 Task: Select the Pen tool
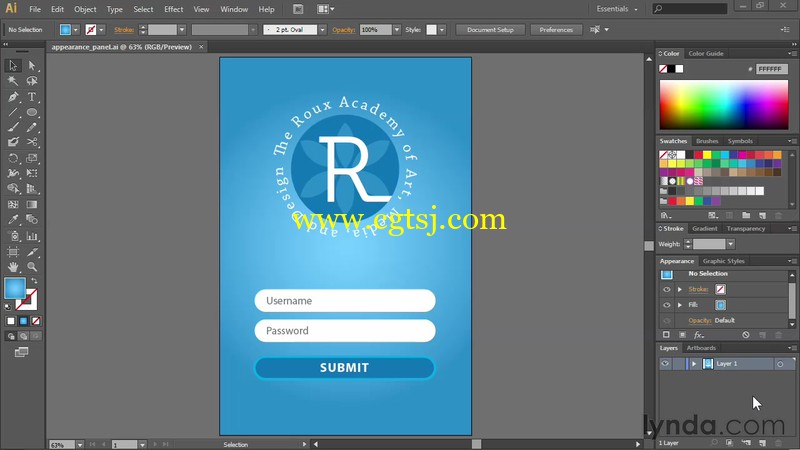(13, 96)
